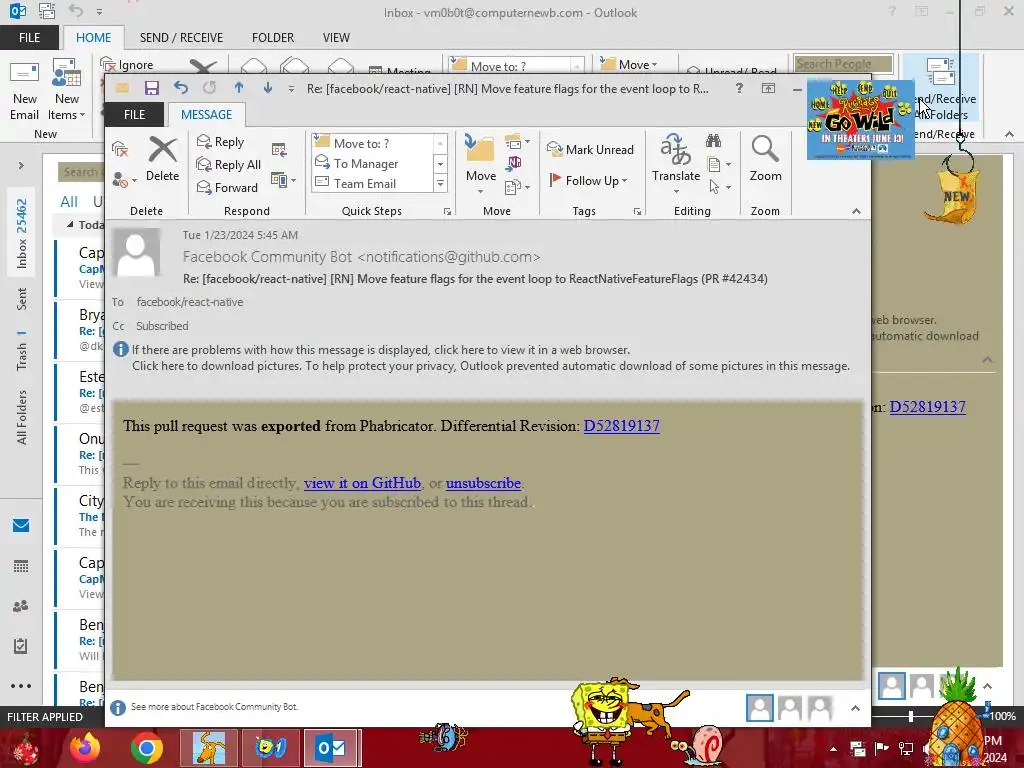
Task: Expand the folder pane with the chevron
Action: coord(21,166)
